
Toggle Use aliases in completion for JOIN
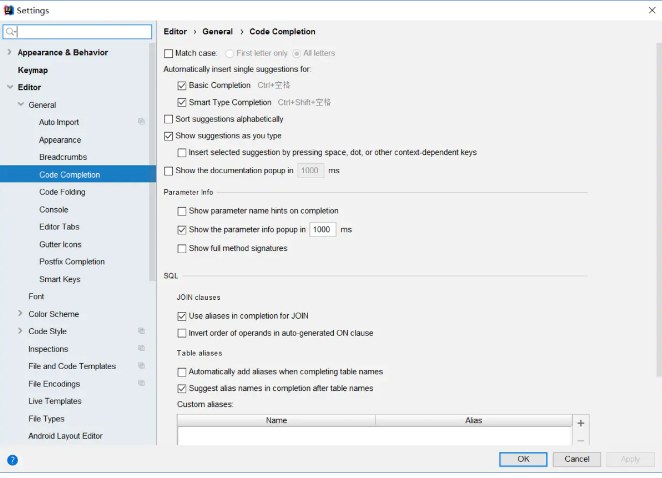182,316
